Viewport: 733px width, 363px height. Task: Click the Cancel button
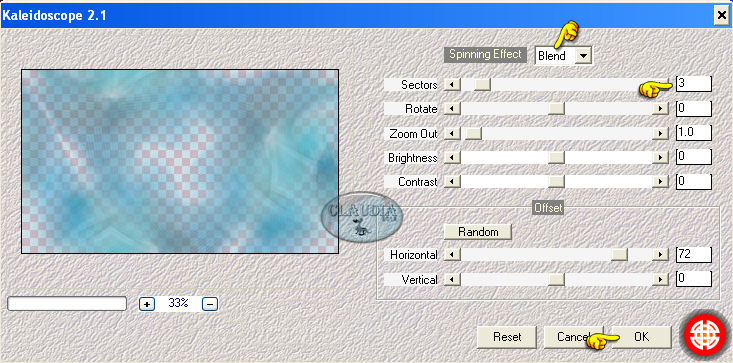pyautogui.click(x=574, y=337)
